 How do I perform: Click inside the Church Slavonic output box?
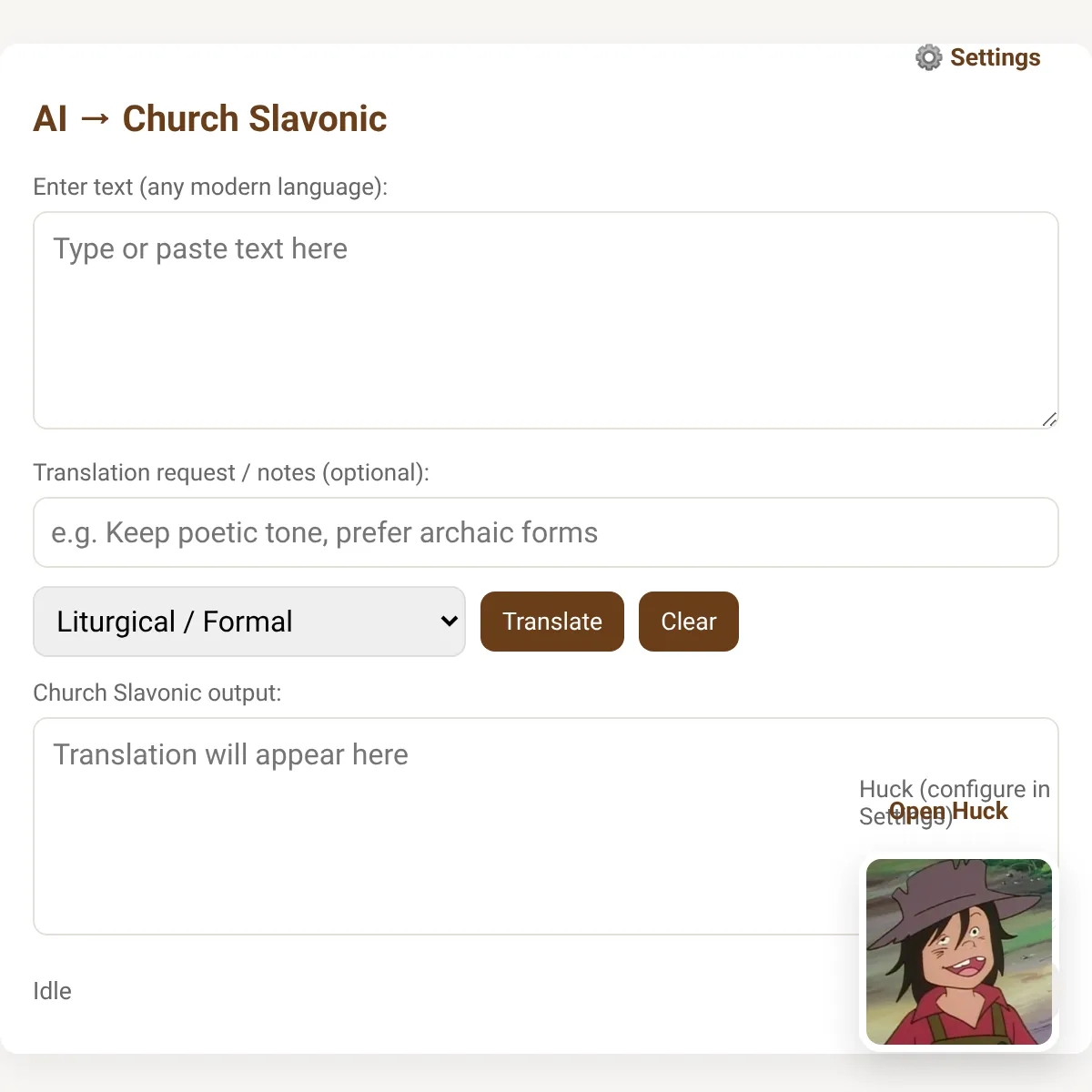437,837
